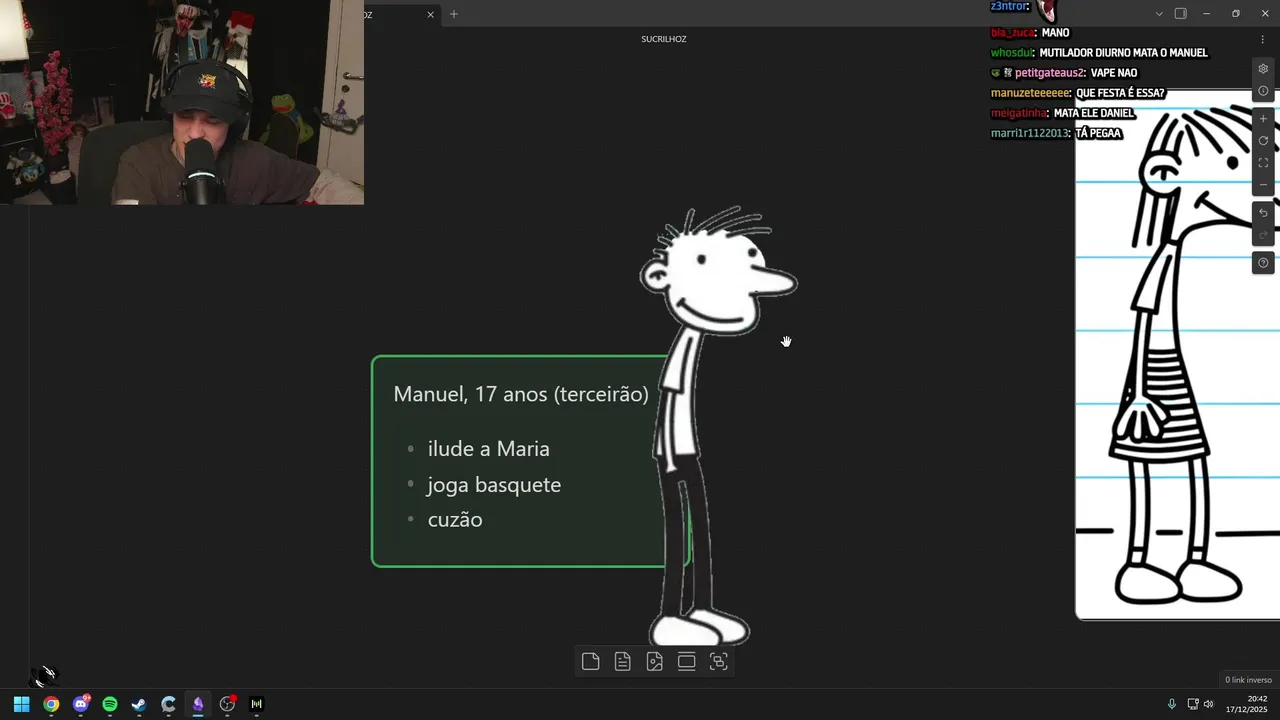1280x720 pixels.
Task: Zoom out with the canvas minus icon
Action: pyautogui.click(x=1263, y=185)
